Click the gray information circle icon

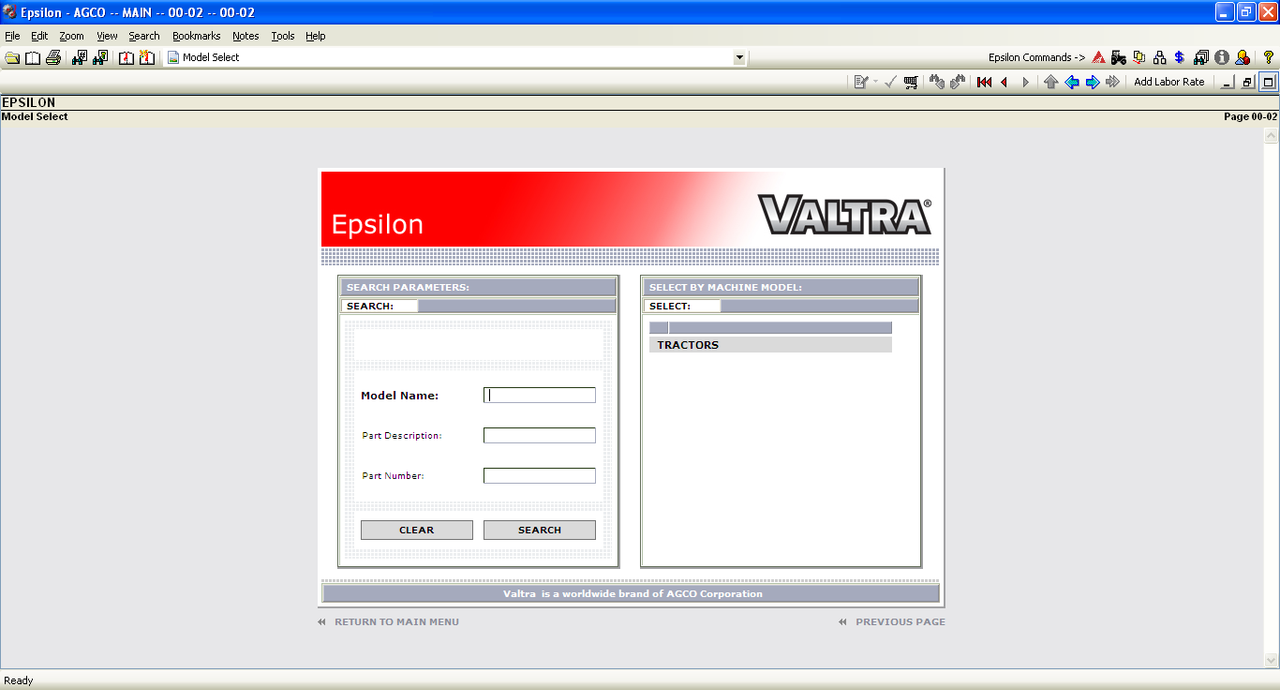pyautogui.click(x=1222, y=58)
